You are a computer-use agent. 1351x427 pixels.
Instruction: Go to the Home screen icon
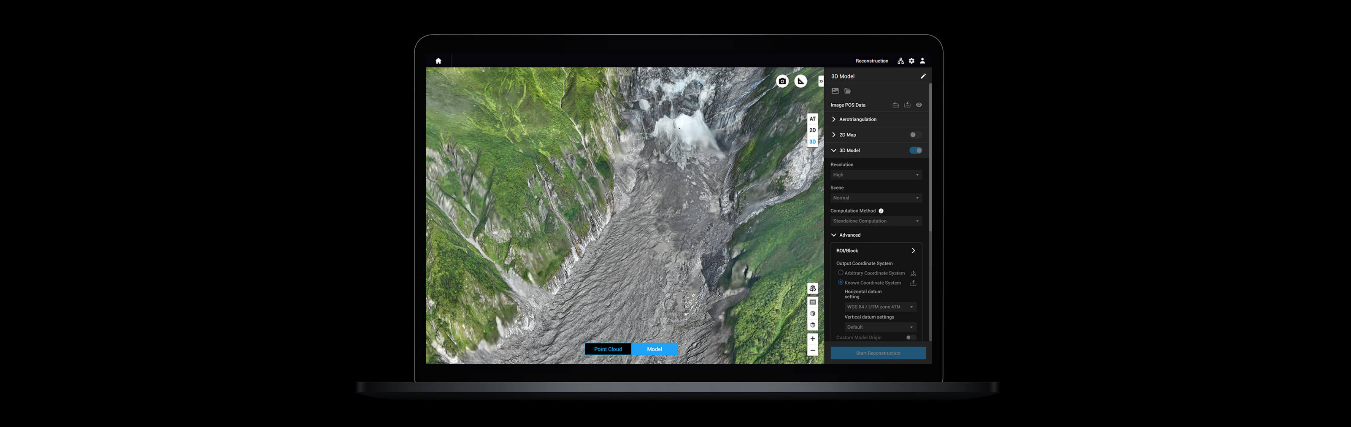(x=438, y=61)
